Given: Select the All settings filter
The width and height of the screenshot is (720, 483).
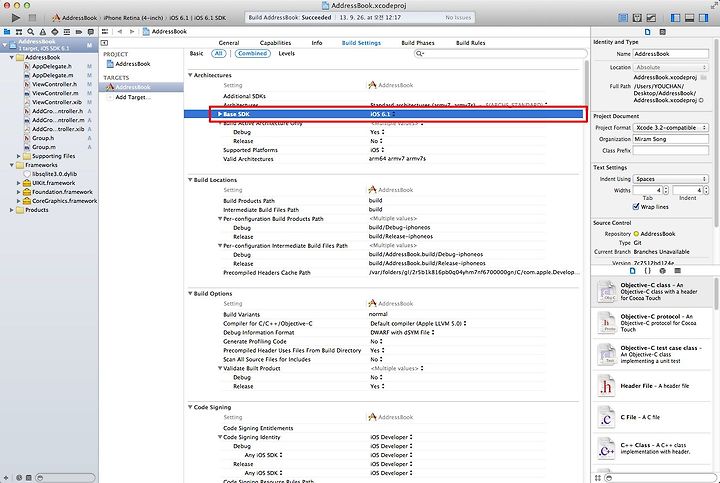Looking at the screenshot, I should point(219,54).
